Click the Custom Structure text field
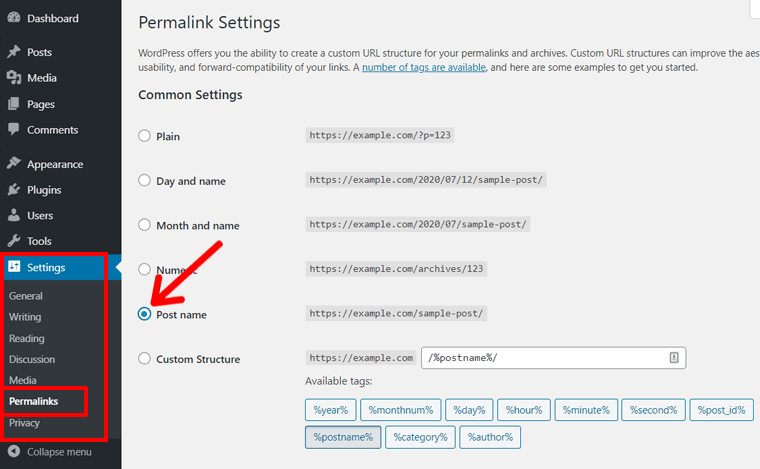 554,358
